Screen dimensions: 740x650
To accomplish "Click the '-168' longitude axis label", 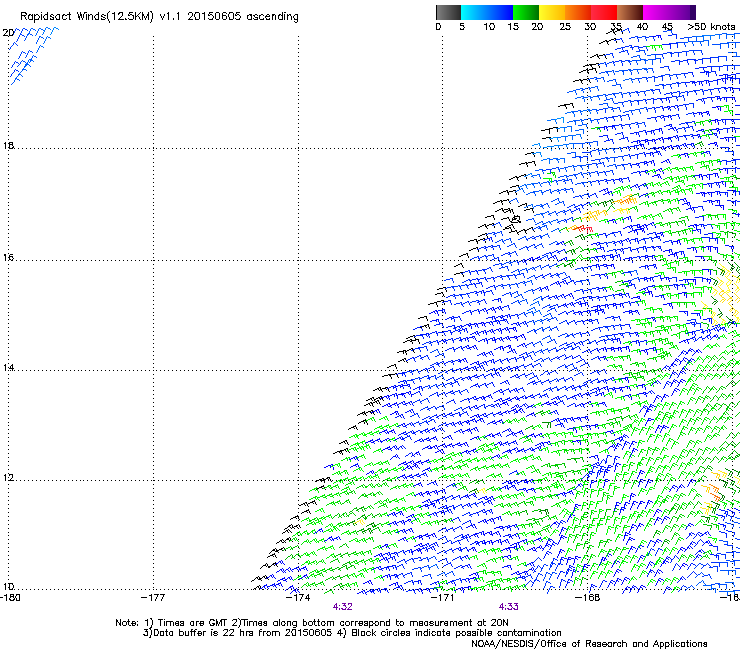I will (x=587, y=598).
